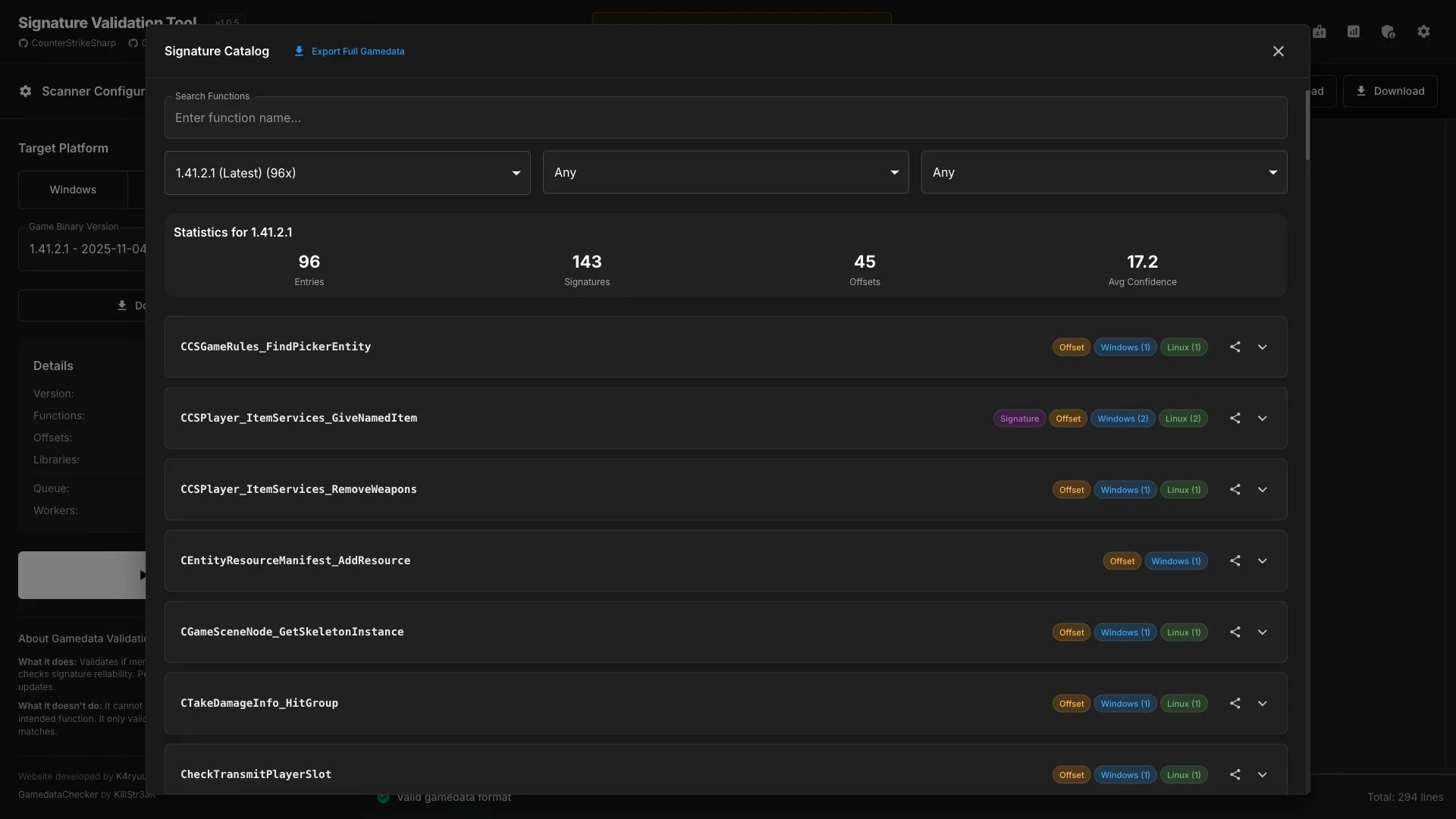Click the robot icon in top bar
The height and width of the screenshot is (819, 1456).
pyautogui.click(x=1319, y=31)
